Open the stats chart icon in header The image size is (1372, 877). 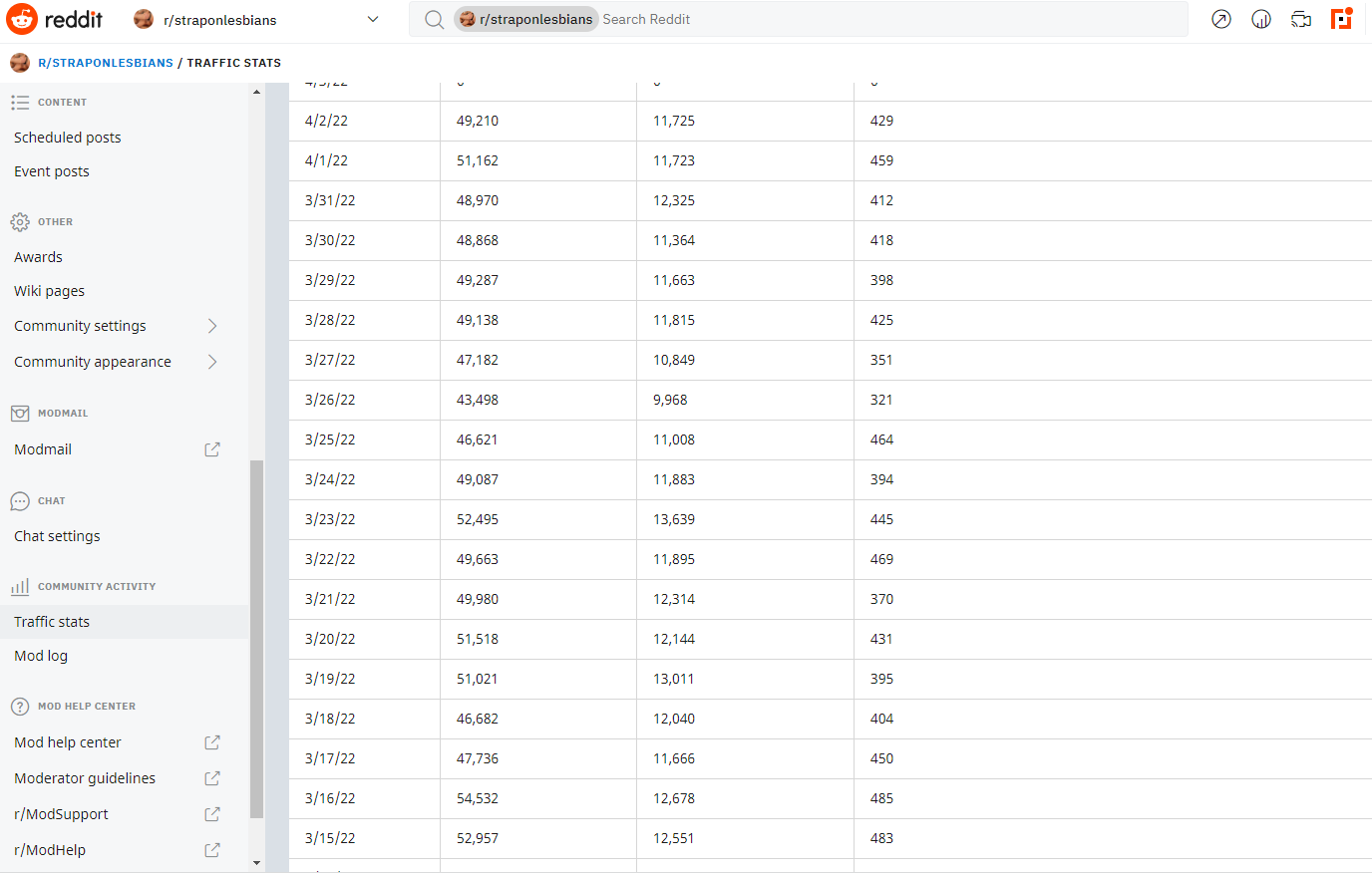1261,19
